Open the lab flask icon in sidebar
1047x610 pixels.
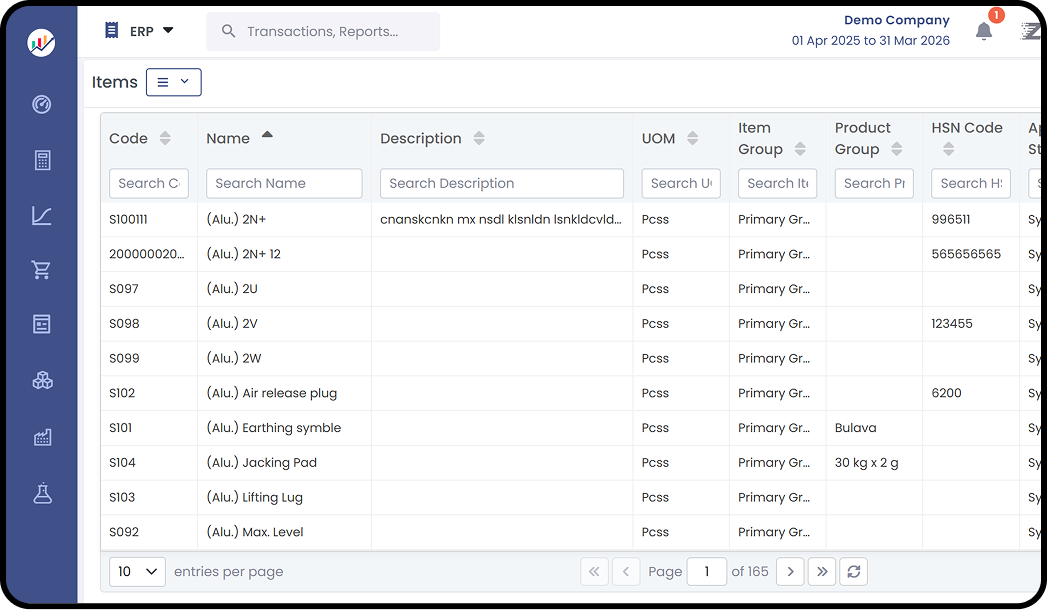coord(42,493)
